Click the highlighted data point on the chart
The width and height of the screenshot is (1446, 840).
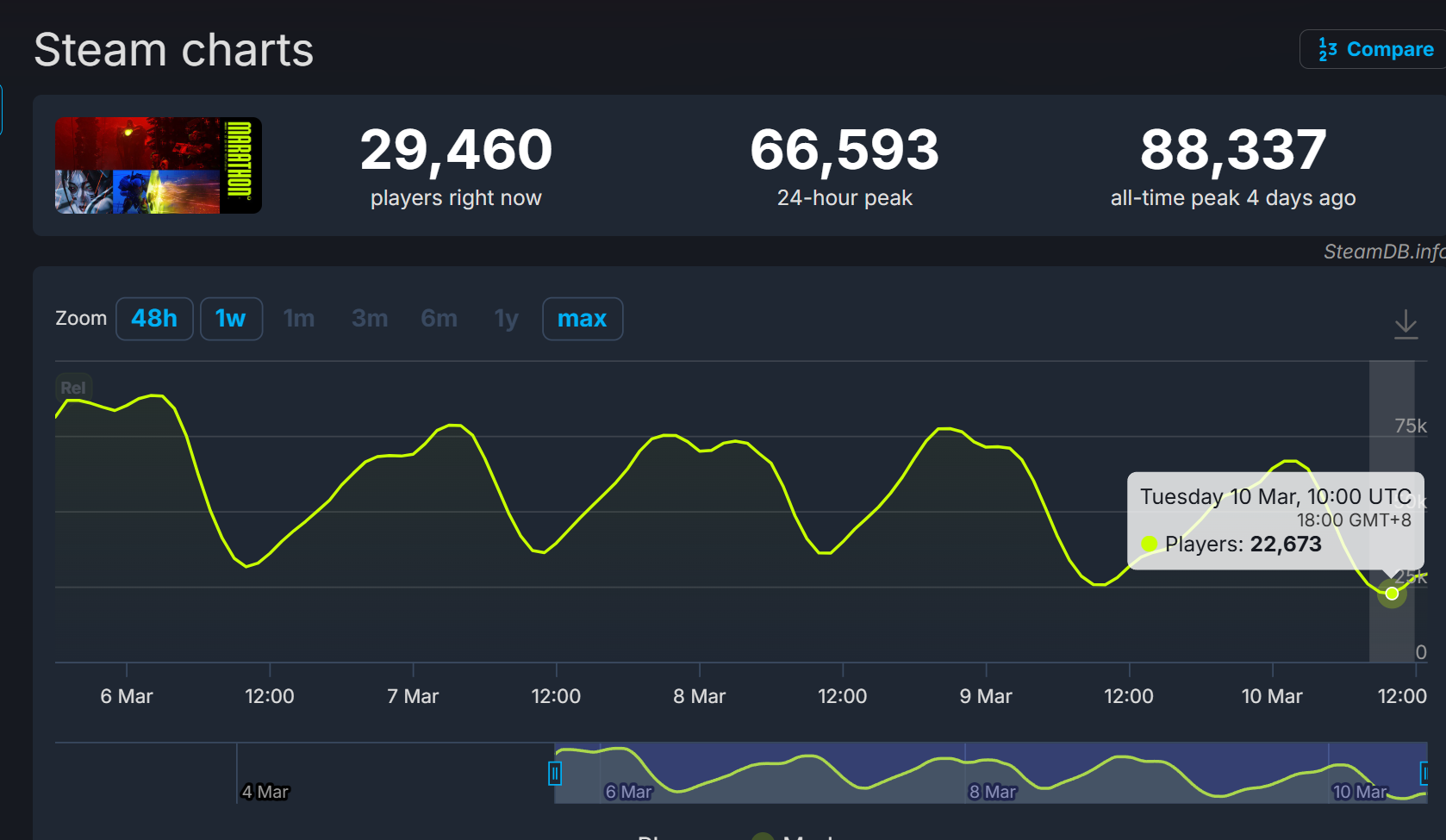pyautogui.click(x=1392, y=593)
